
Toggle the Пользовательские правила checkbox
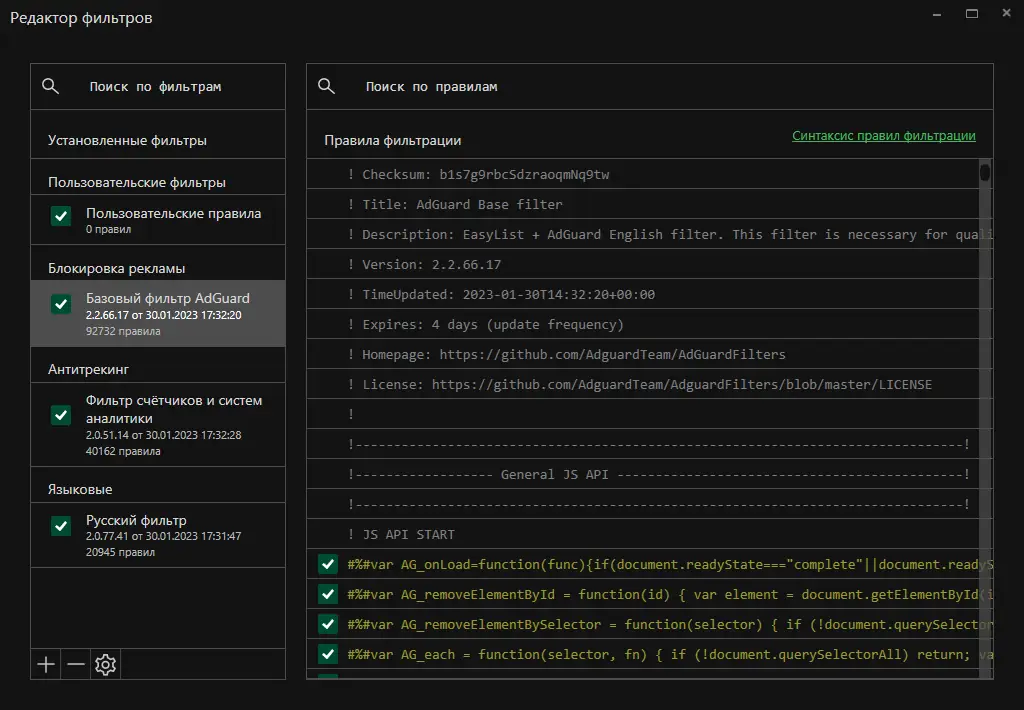[61, 215]
